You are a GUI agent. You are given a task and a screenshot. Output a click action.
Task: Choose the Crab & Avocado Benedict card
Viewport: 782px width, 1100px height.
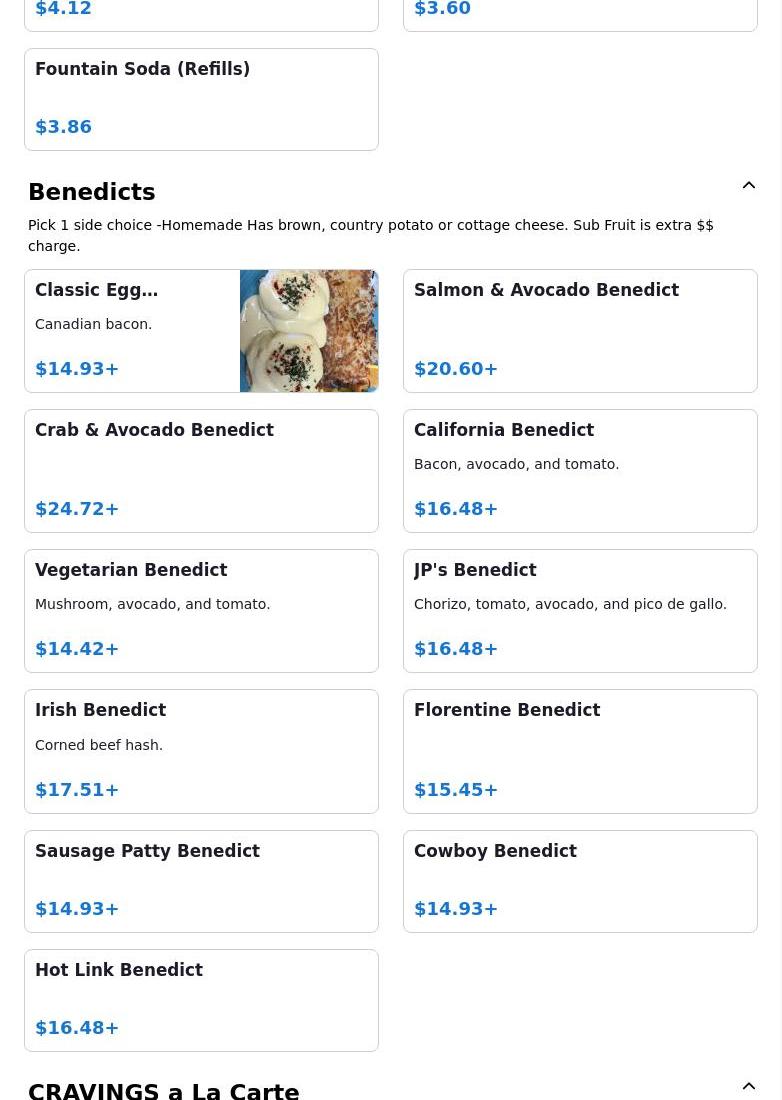click(x=201, y=470)
